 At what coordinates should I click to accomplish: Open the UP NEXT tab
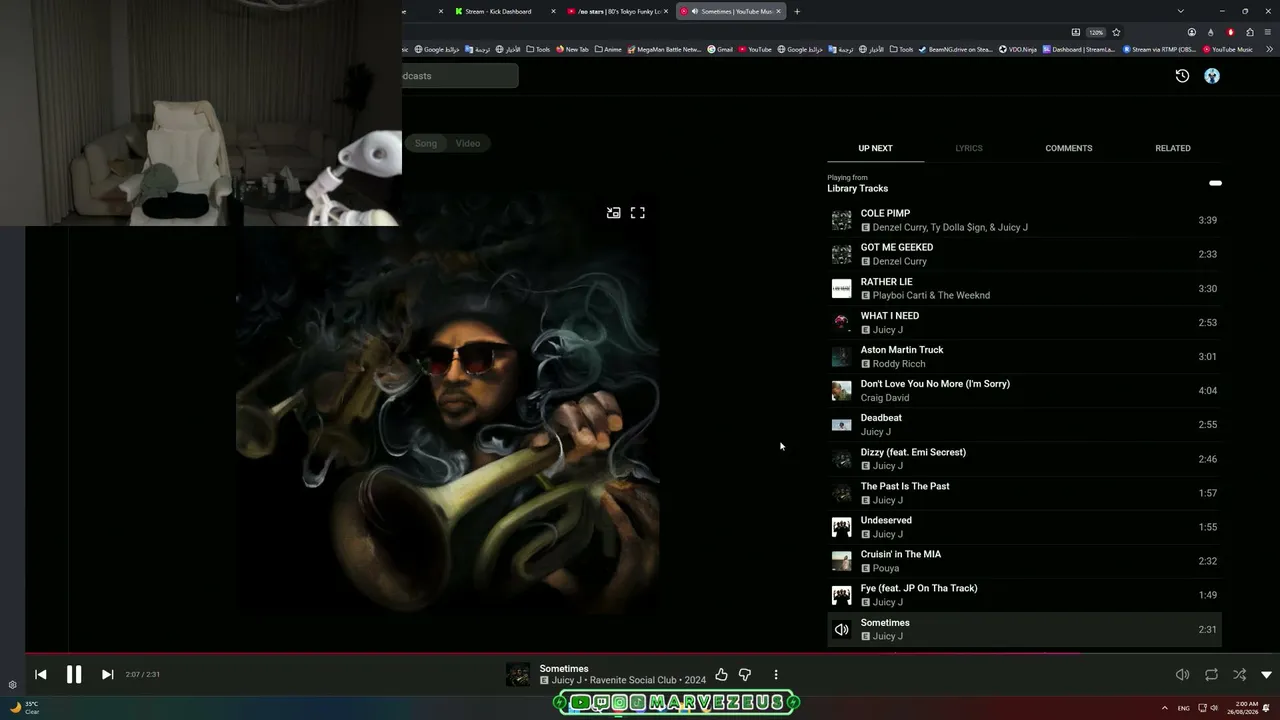875,148
